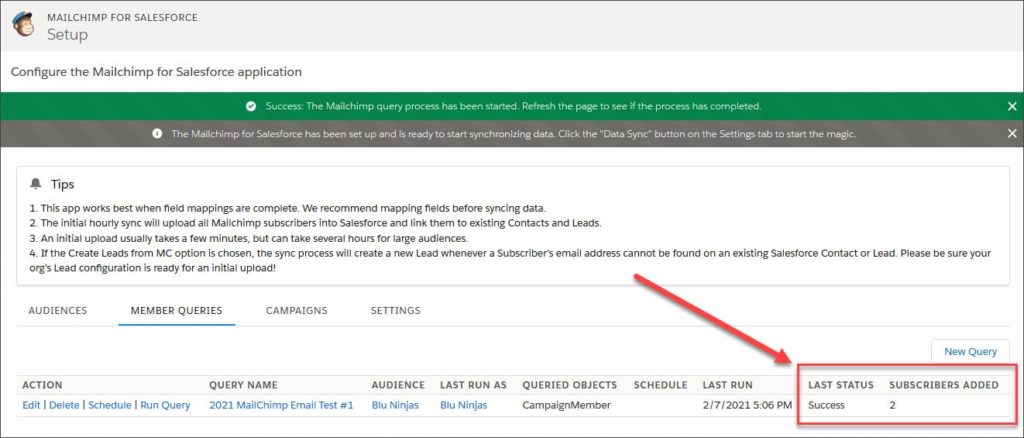Click the bell icon beside Tips

pos(36,184)
